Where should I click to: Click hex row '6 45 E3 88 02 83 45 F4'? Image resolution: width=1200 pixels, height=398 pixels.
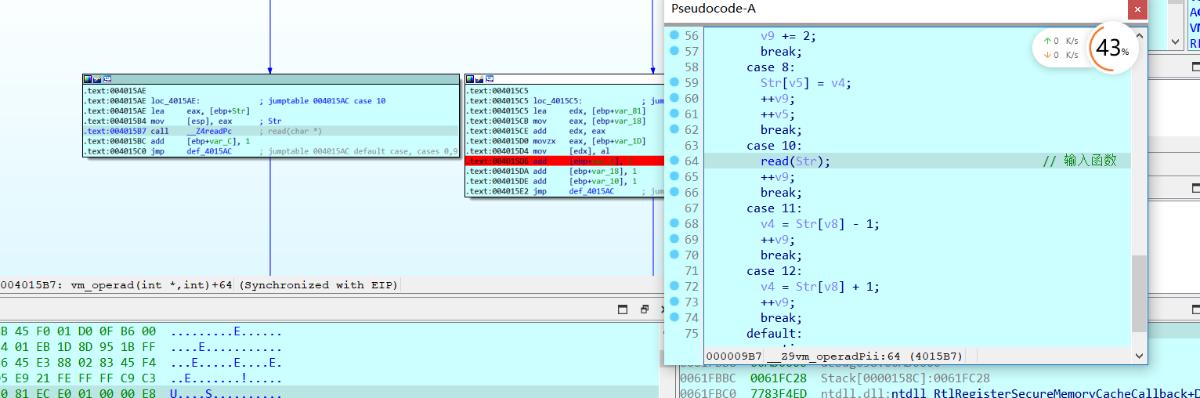point(78,363)
